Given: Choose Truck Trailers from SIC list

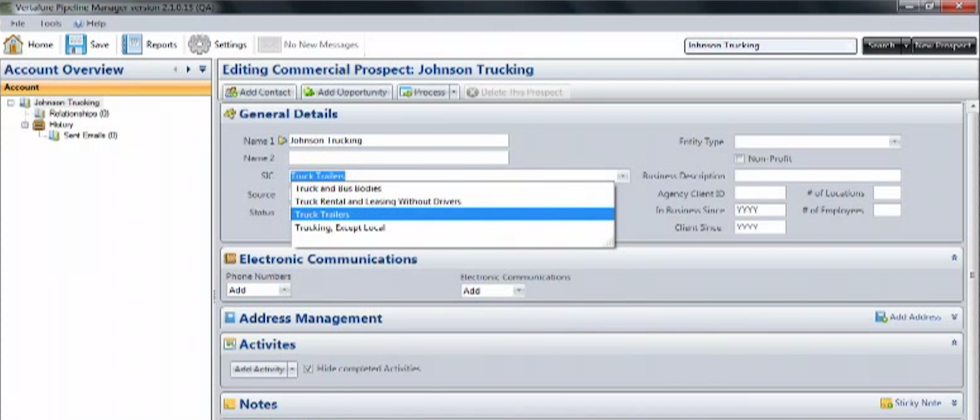Looking at the screenshot, I should coord(453,214).
